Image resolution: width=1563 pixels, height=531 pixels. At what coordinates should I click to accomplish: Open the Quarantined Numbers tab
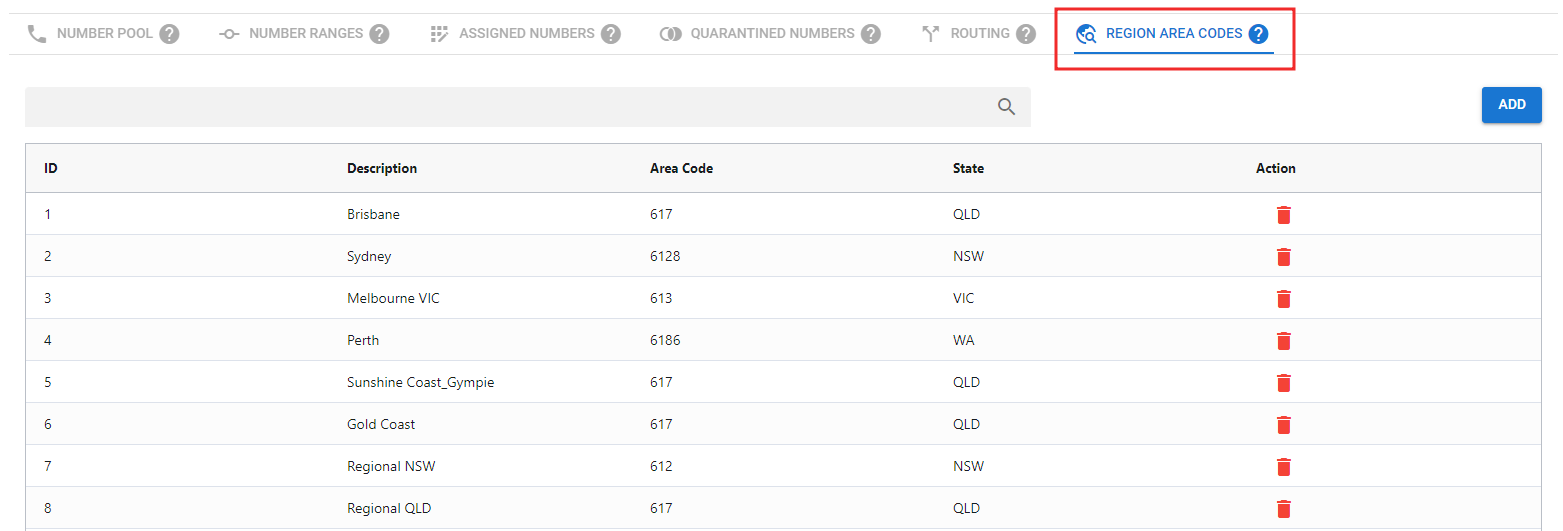click(772, 34)
